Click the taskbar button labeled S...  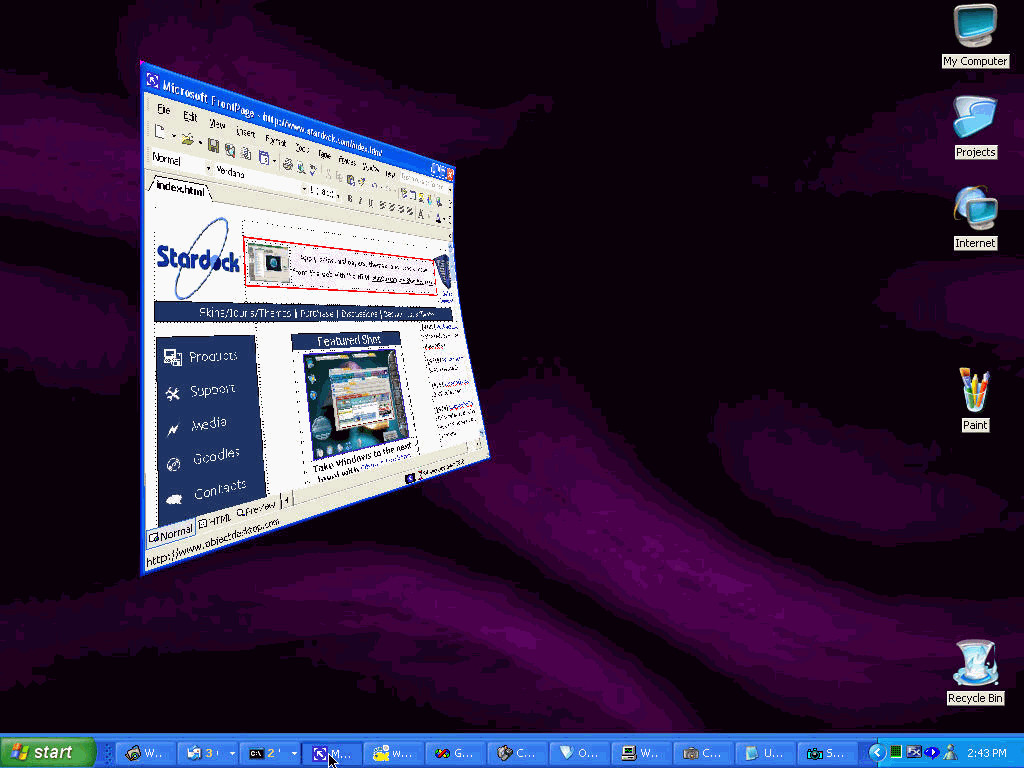(827, 753)
